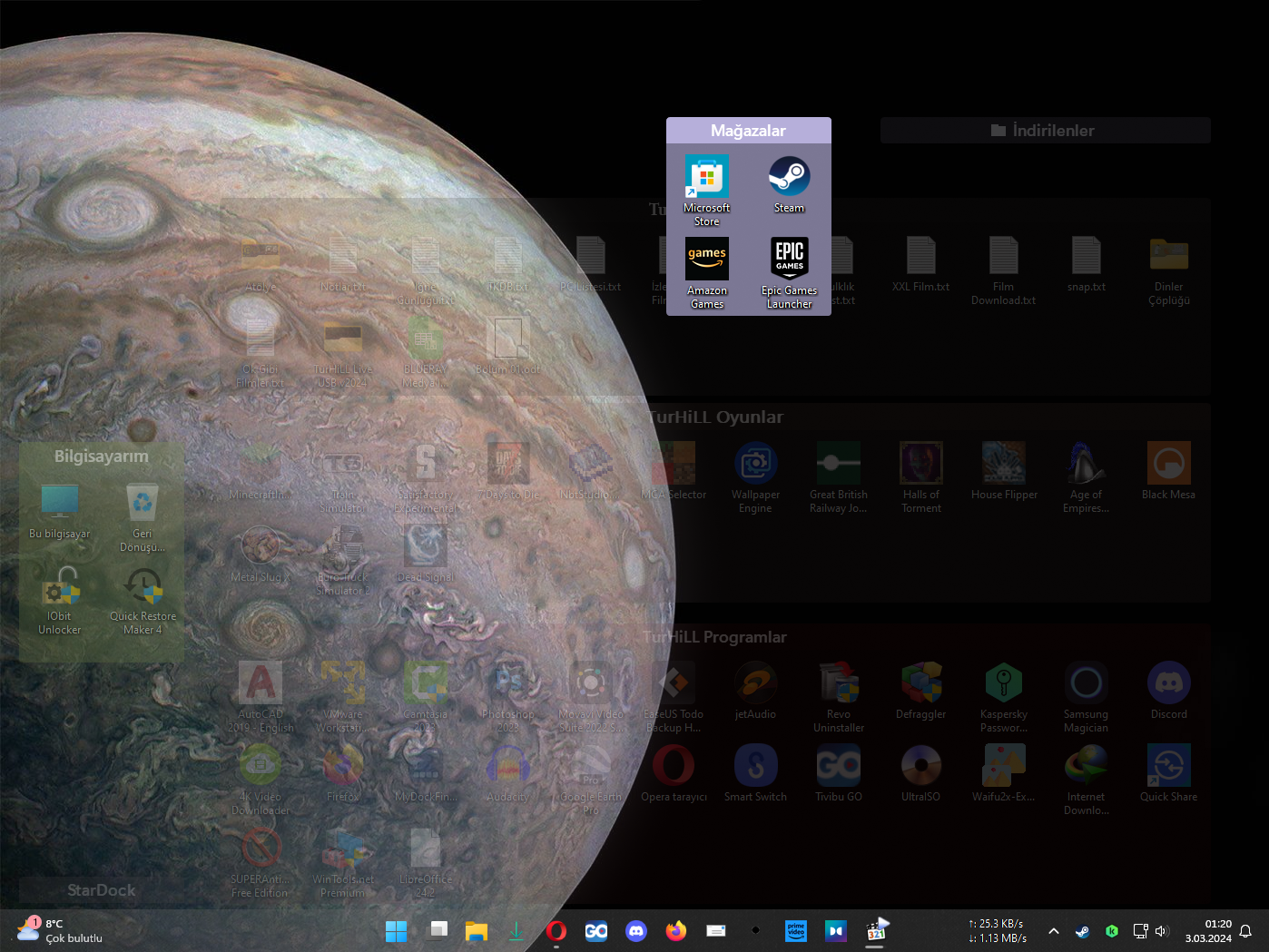This screenshot has width=1269, height=952.
Task: Launch the Quick Share desktop shortcut
Action: [x=1168, y=773]
